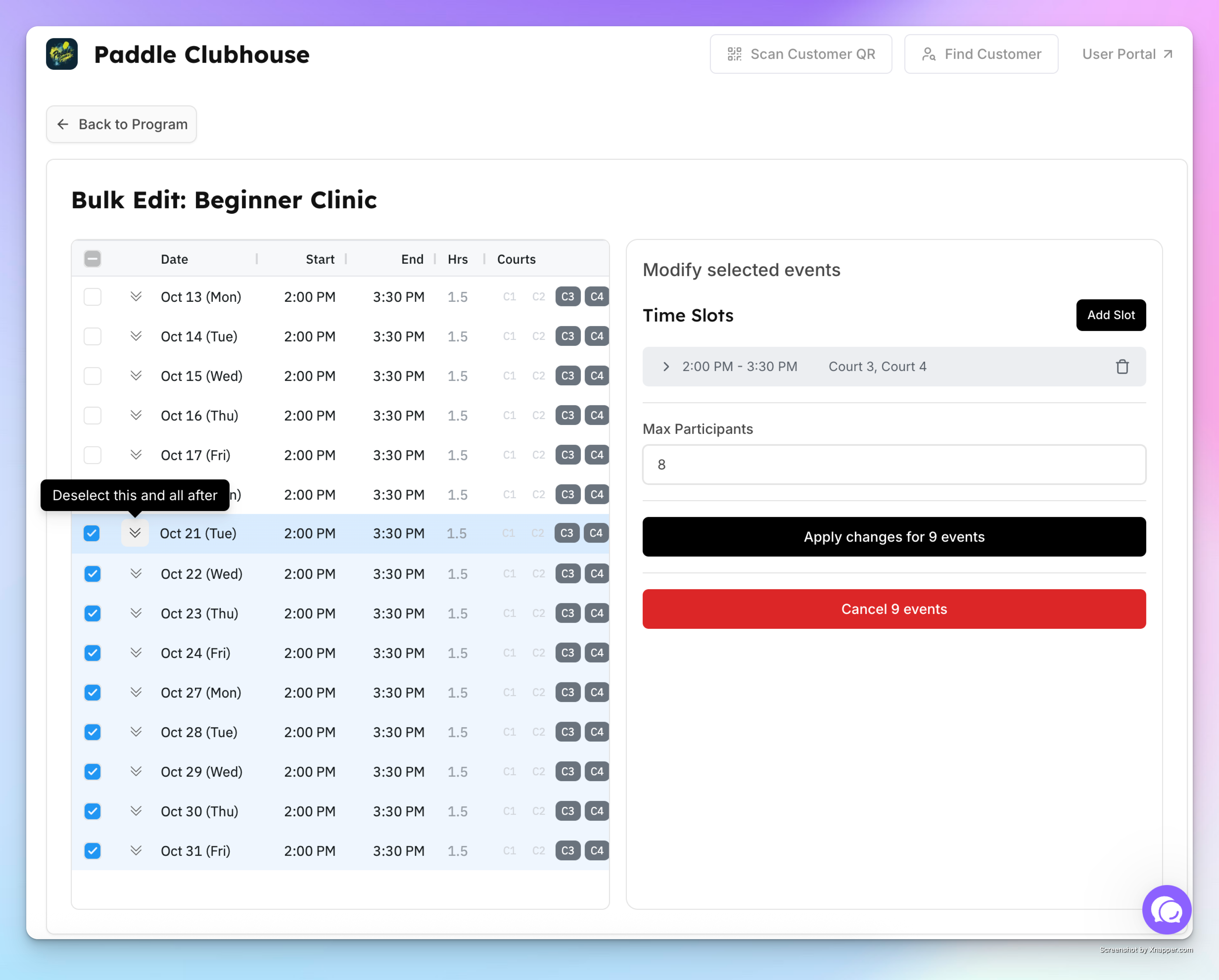
Task: Sort by the End column header
Action: tap(412, 259)
